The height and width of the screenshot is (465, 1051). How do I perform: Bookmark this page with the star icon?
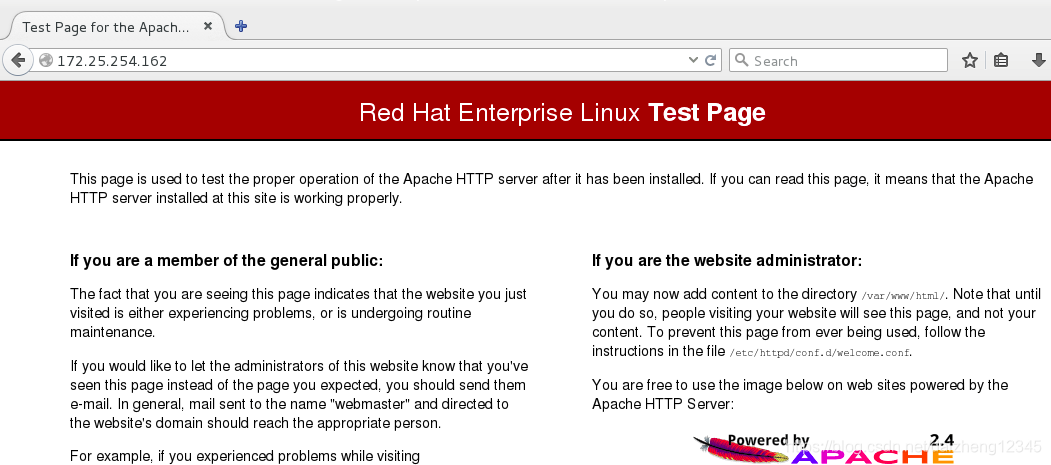tap(969, 60)
